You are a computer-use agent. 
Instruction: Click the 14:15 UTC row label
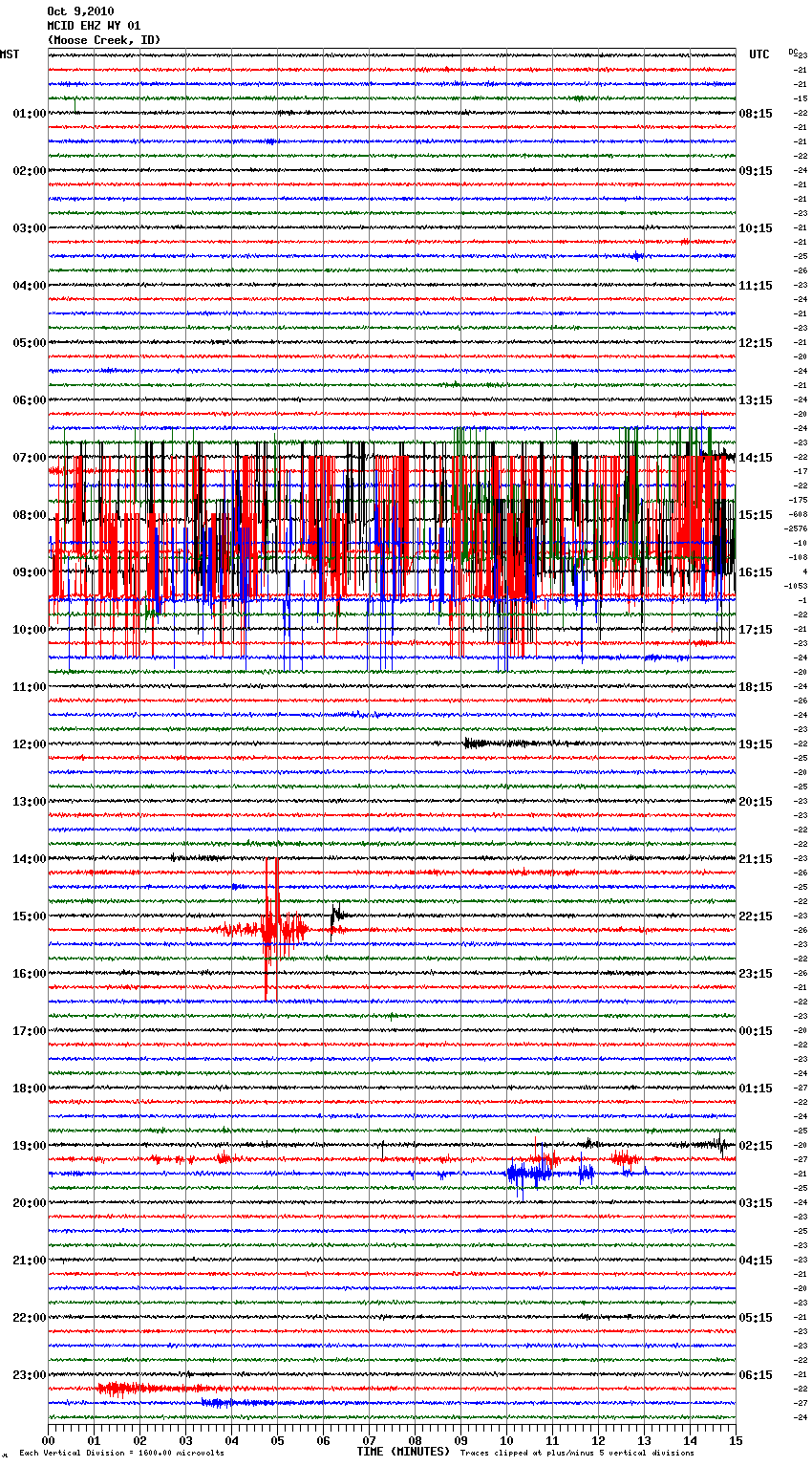click(756, 458)
